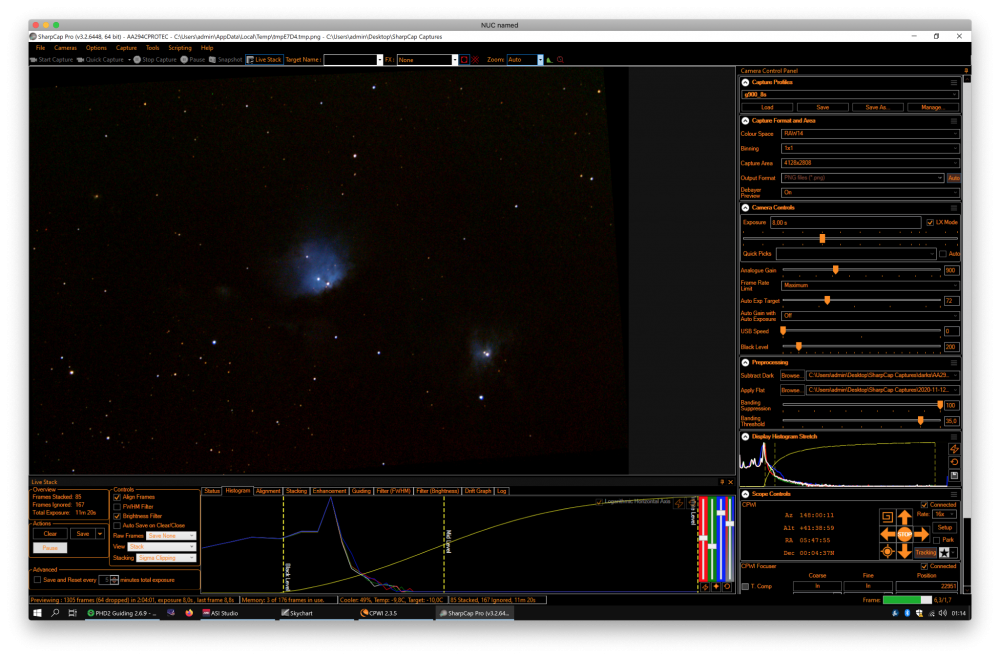The width and height of the screenshot is (1000, 658).
Task: Open the Scripting menu
Action: [180, 48]
